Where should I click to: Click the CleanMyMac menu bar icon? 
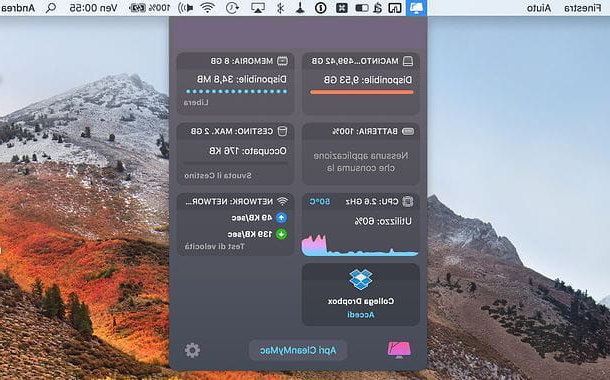click(416, 8)
